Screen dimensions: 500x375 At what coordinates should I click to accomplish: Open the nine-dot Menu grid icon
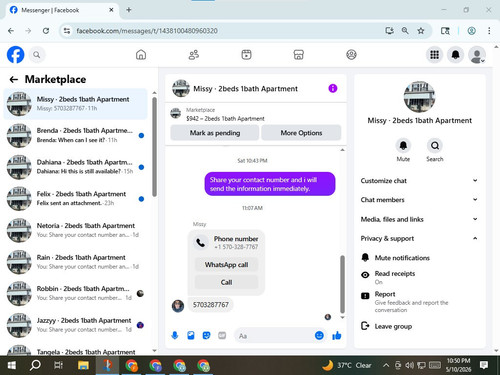click(x=434, y=55)
